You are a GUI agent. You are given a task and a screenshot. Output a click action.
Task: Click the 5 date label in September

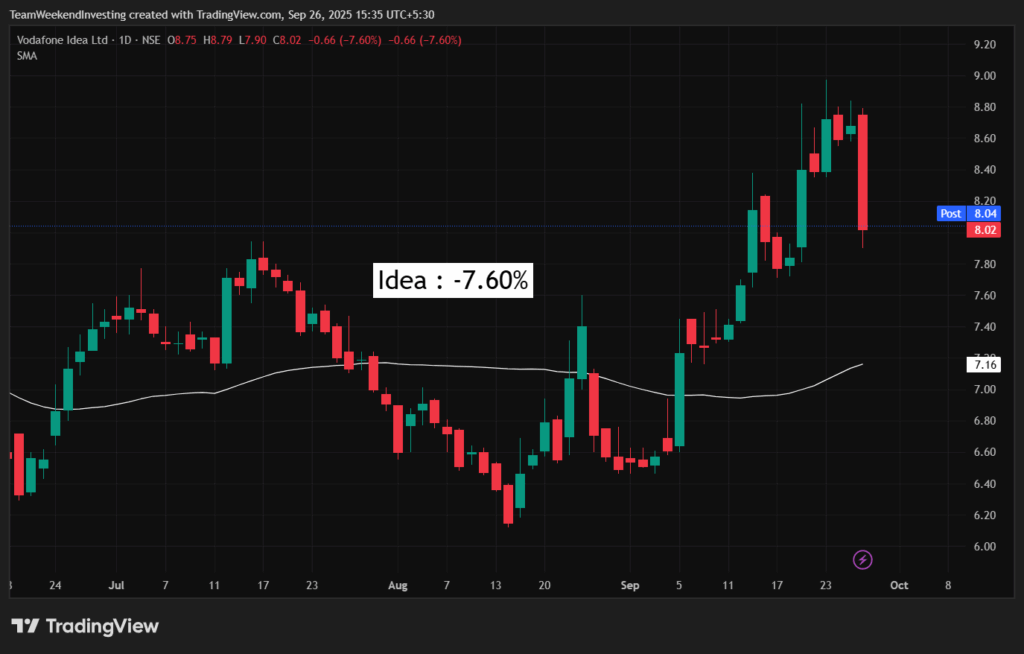coord(679,585)
